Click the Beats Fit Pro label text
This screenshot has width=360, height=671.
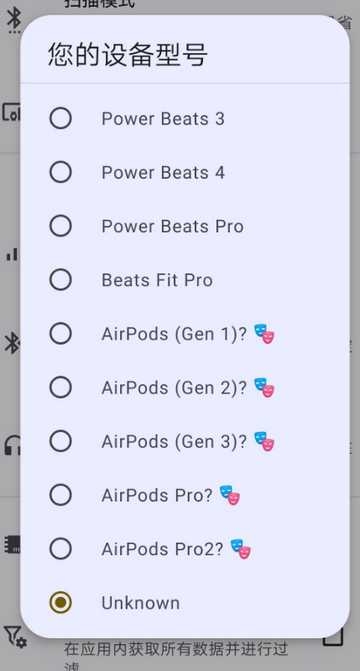(157, 280)
